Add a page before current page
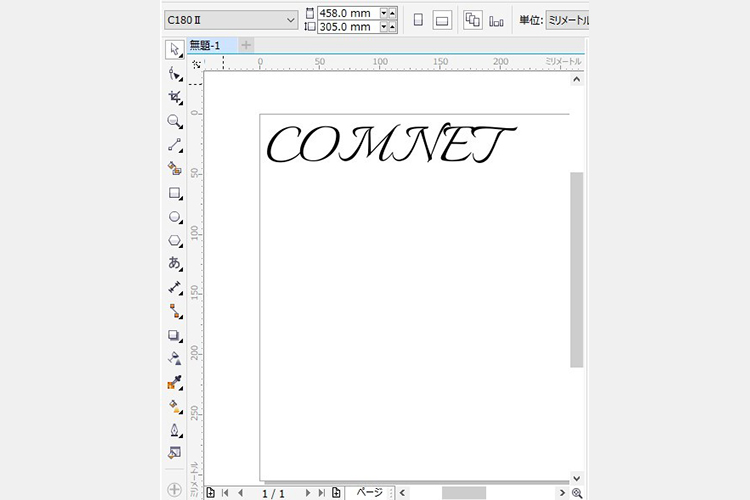 pos(210,493)
